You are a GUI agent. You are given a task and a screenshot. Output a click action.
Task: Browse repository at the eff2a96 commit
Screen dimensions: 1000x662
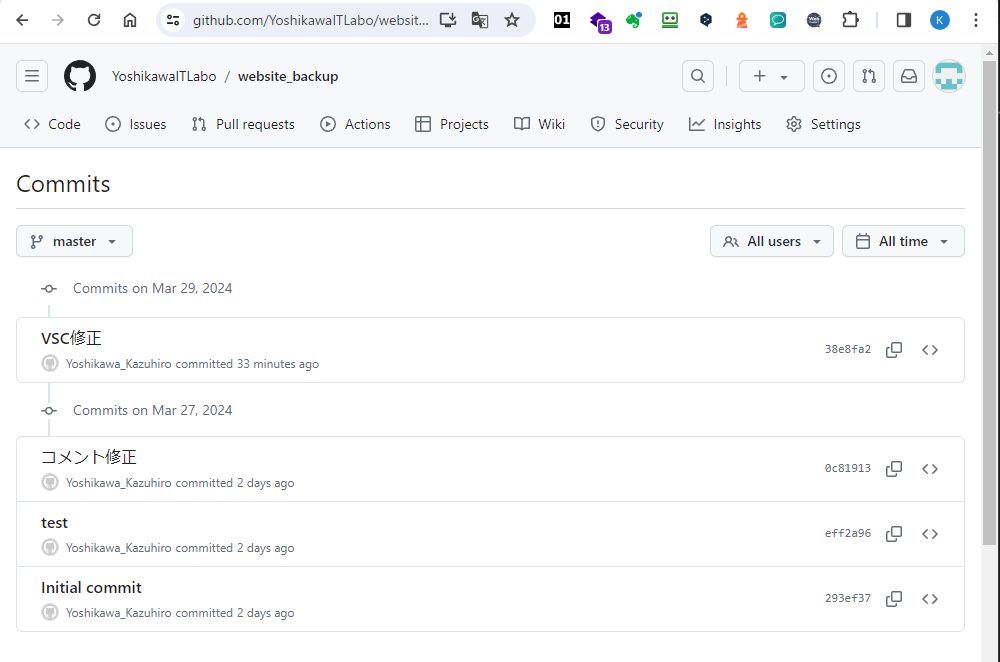tap(930, 534)
